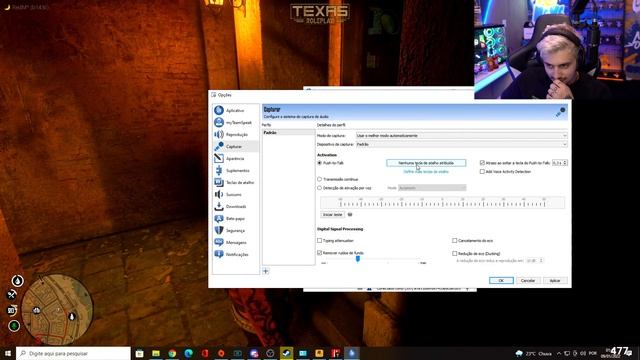Open the Reprodução playback settings
Screen dimensions: 640x360
pos(236,135)
